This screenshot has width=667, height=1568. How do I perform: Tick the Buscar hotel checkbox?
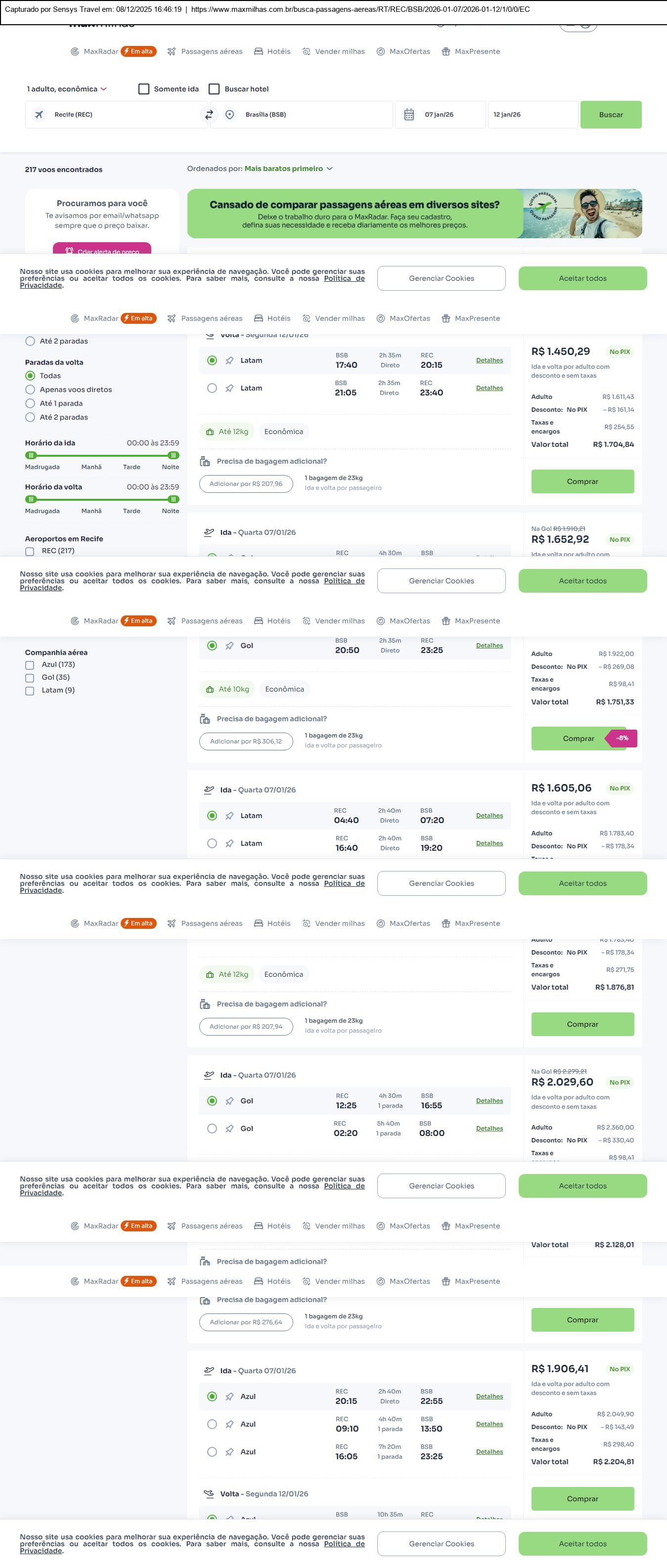tap(214, 89)
